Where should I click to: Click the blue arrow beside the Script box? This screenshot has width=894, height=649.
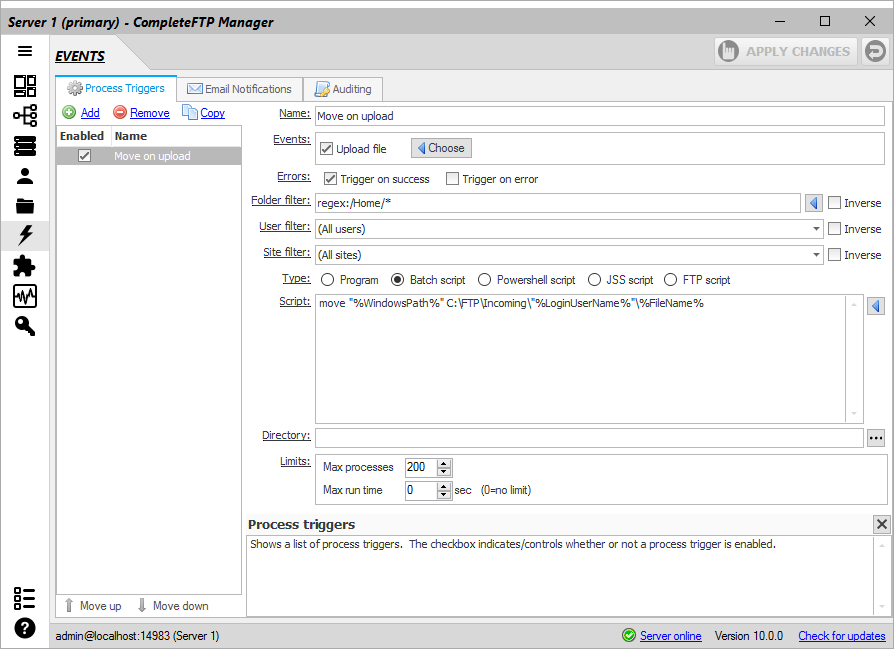(876, 306)
